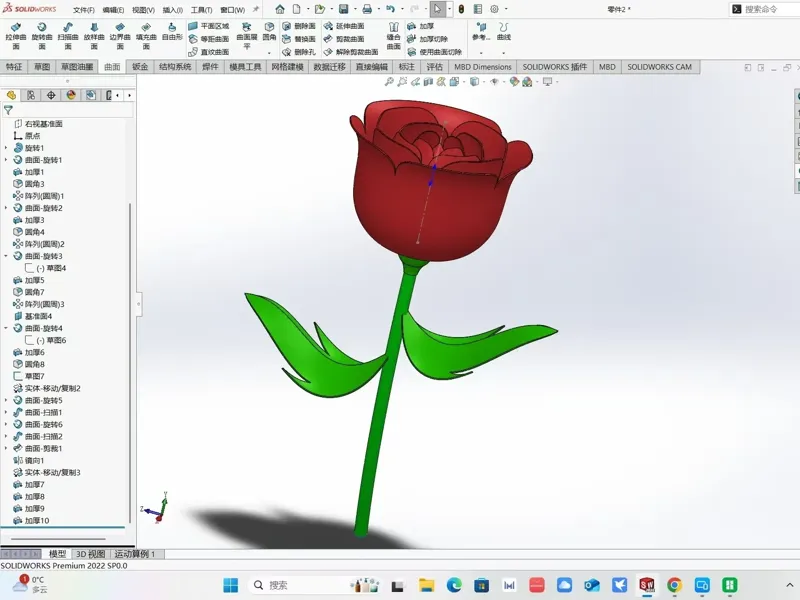This screenshot has width=800, height=600.
Task: Open the 视图(V) menu
Action: [x=143, y=10]
